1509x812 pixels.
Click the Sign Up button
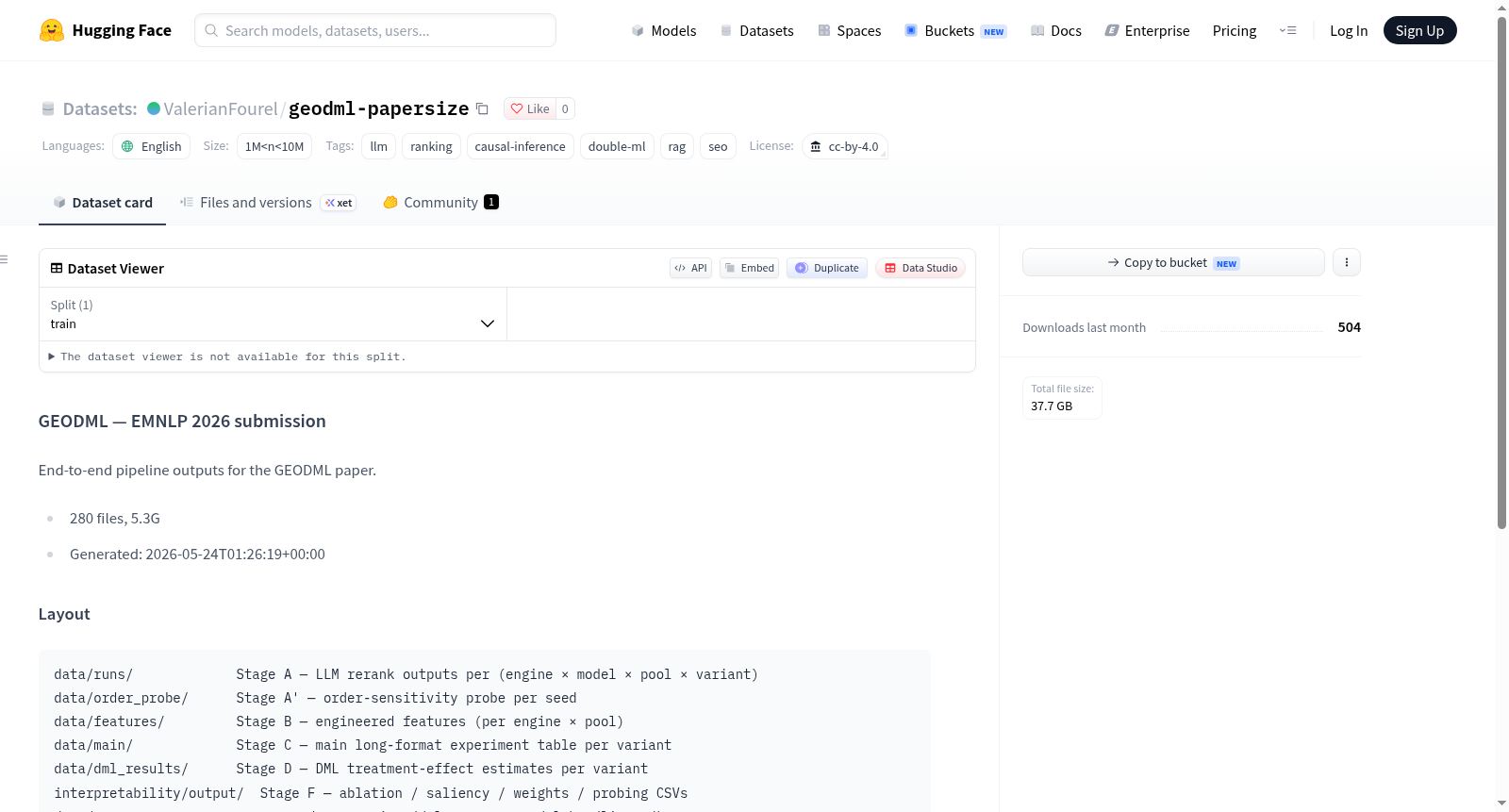coord(1419,30)
